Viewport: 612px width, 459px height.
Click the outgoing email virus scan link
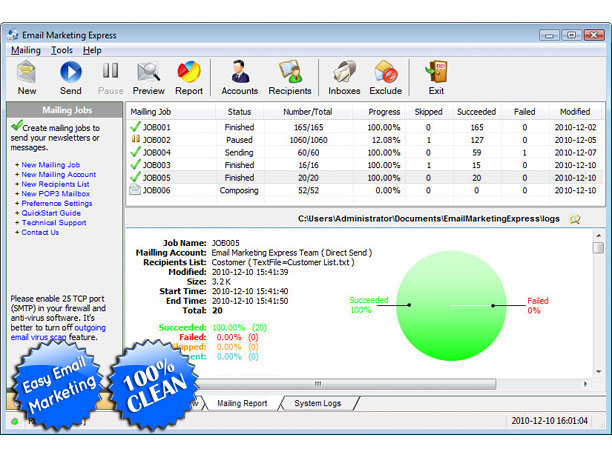(58, 333)
